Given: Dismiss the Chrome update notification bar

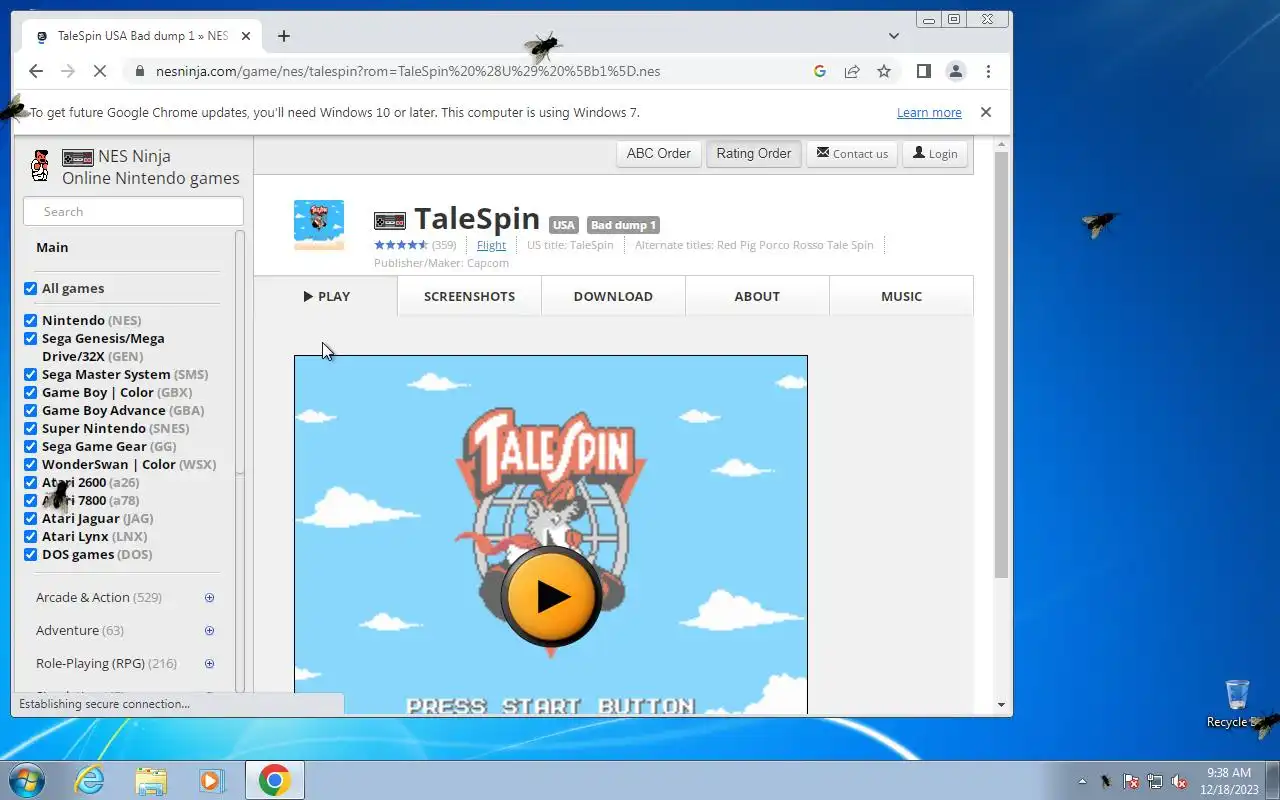Looking at the screenshot, I should [986, 112].
